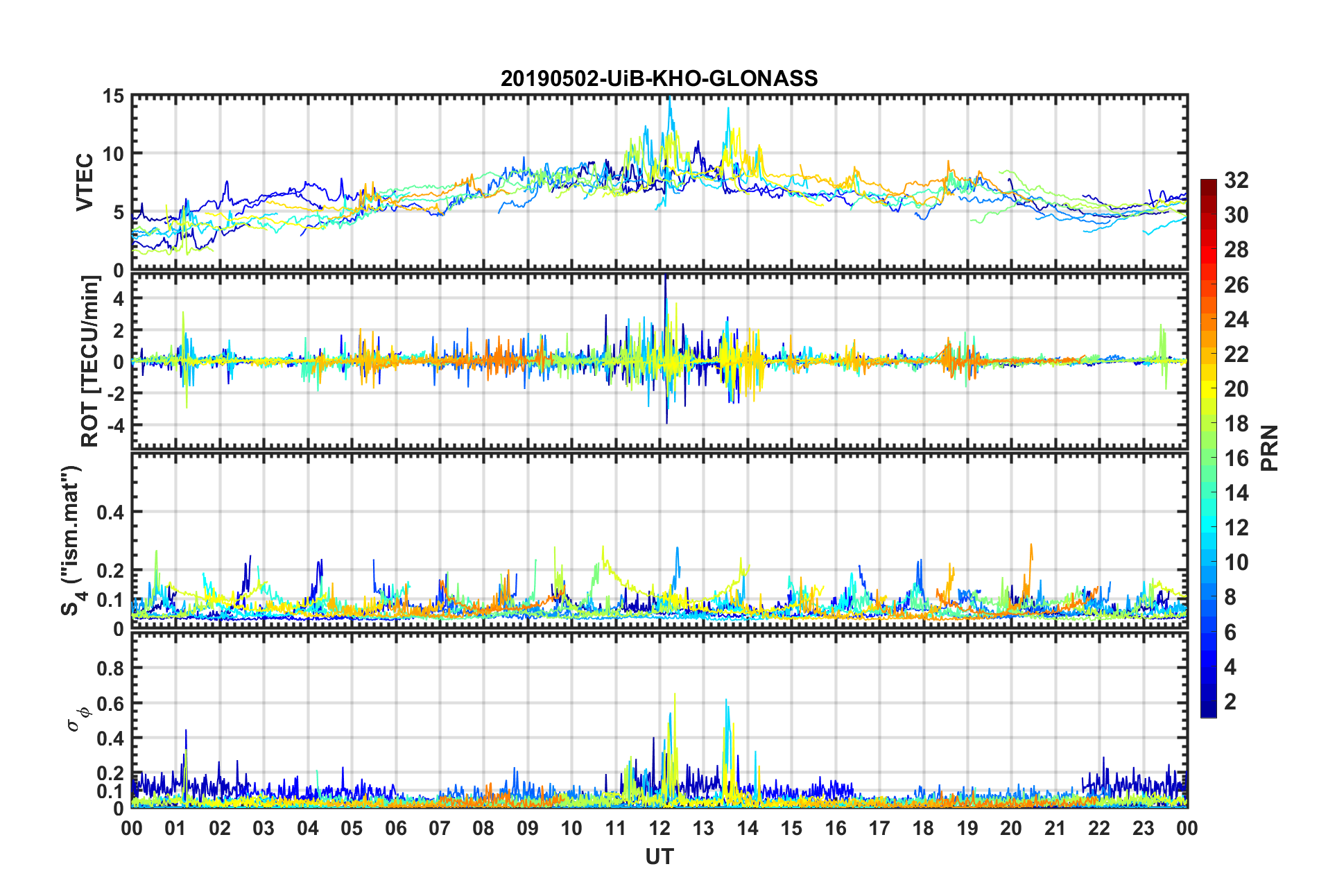This screenshot has height=896, width=1319.
Task: Click the 0.4 tick on the S4 axis
Action: point(110,512)
